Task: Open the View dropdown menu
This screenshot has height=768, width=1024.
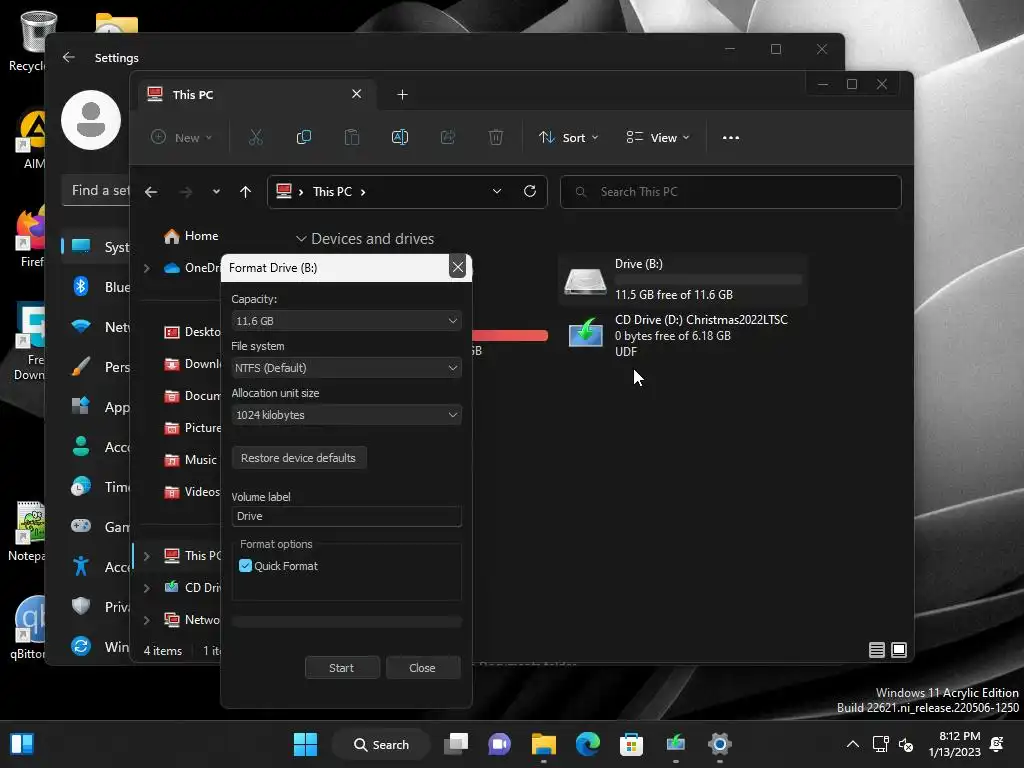Action: 657,137
